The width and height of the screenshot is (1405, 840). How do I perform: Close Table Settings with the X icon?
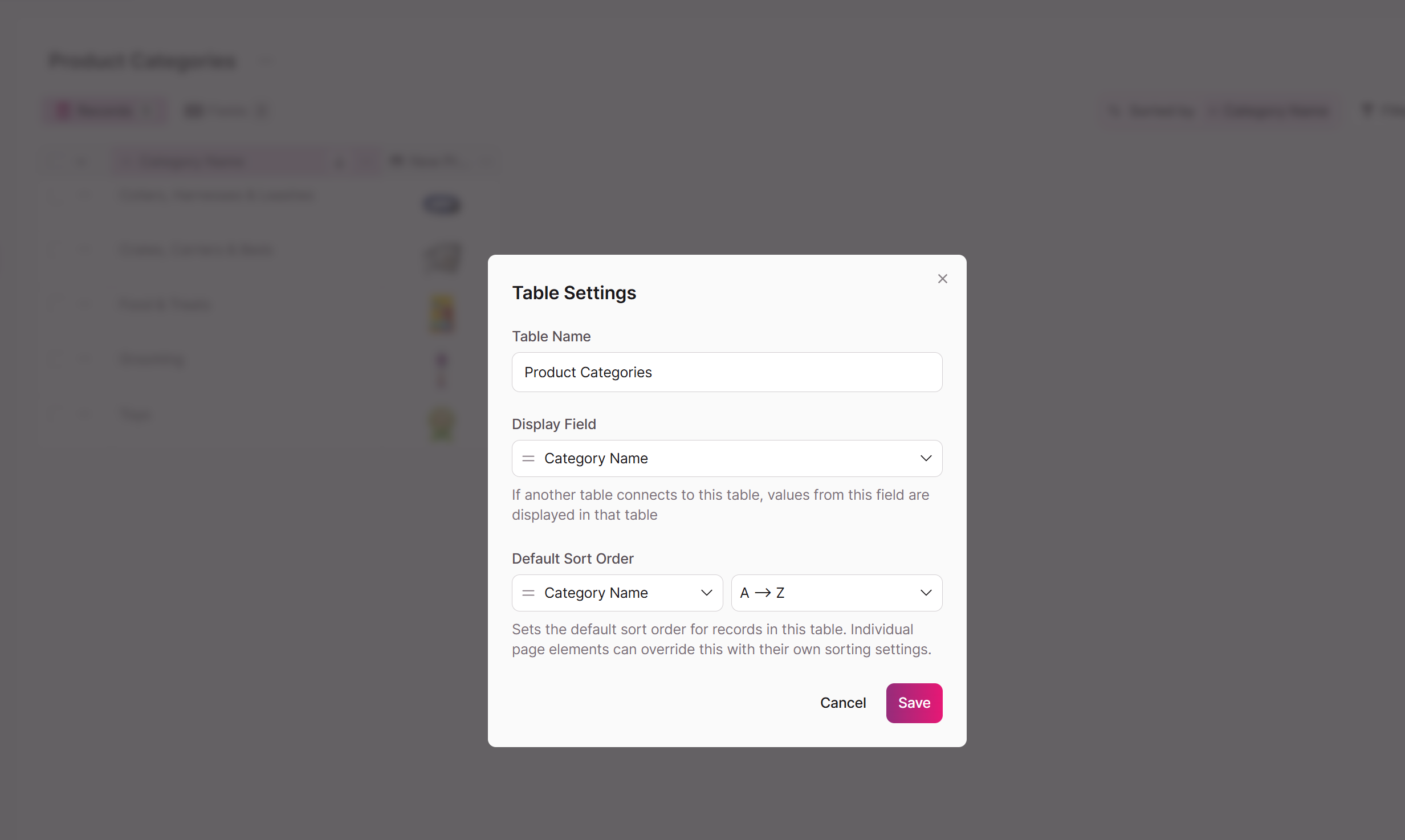(x=942, y=279)
